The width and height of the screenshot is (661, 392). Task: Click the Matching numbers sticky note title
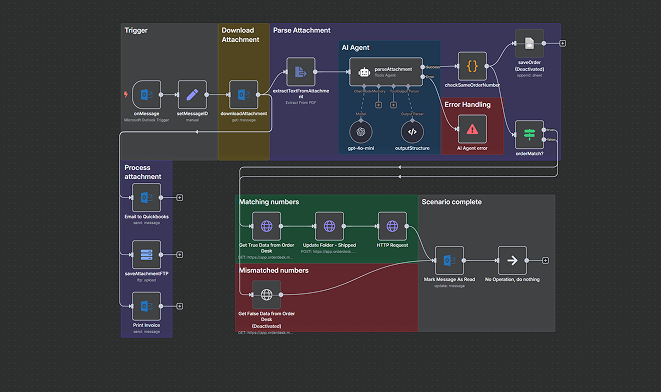pyautogui.click(x=269, y=202)
